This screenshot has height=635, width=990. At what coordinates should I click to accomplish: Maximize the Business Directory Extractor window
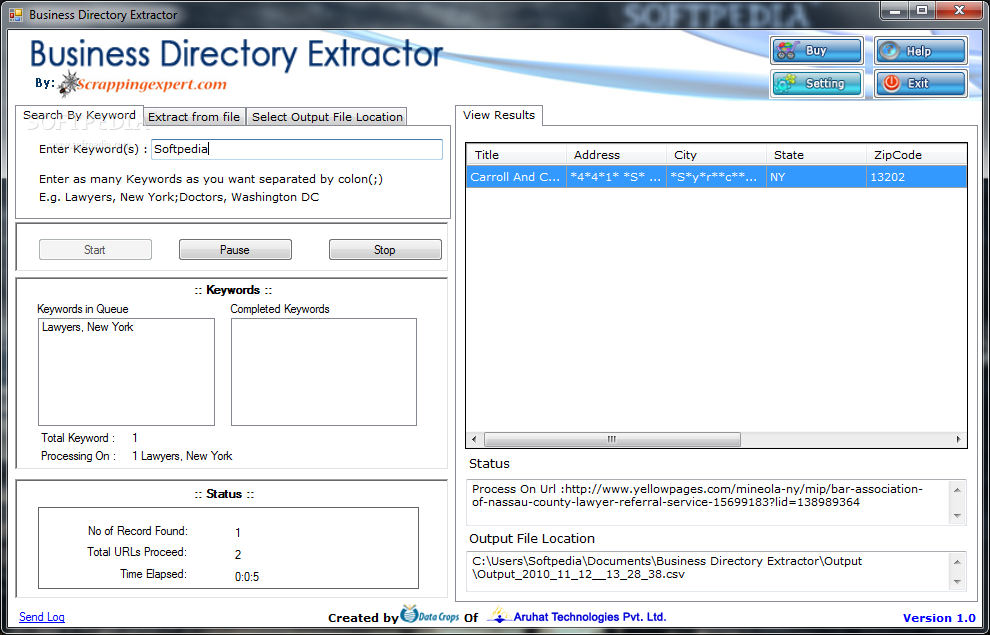coord(922,11)
